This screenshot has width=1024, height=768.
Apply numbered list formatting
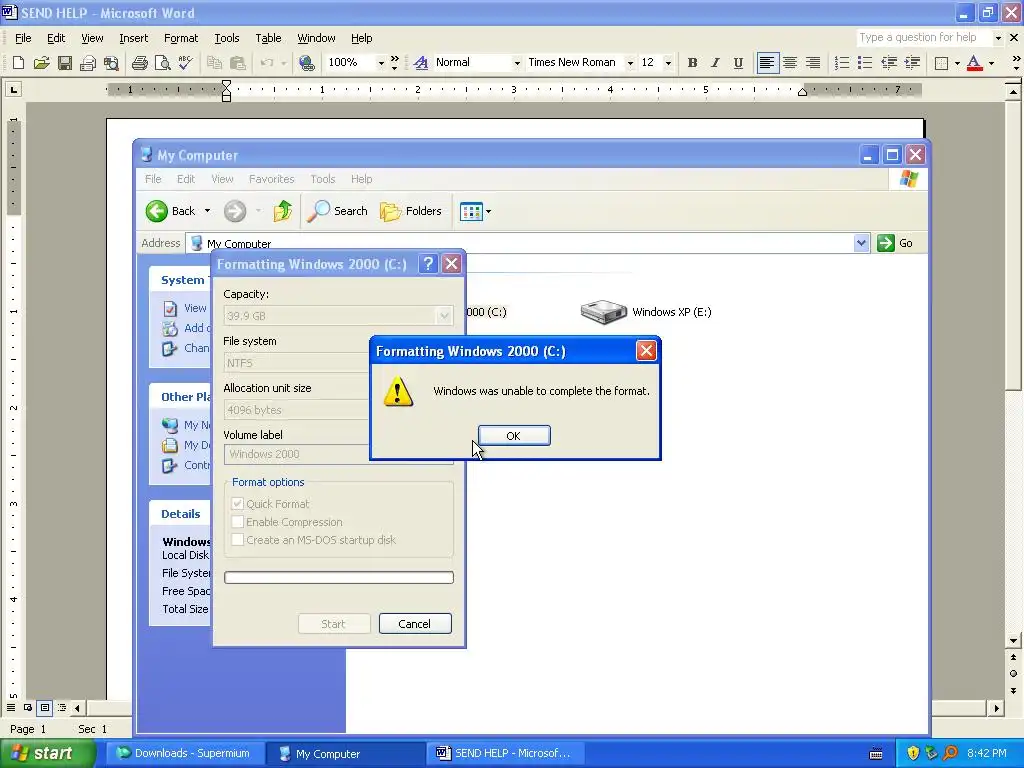pyautogui.click(x=842, y=63)
